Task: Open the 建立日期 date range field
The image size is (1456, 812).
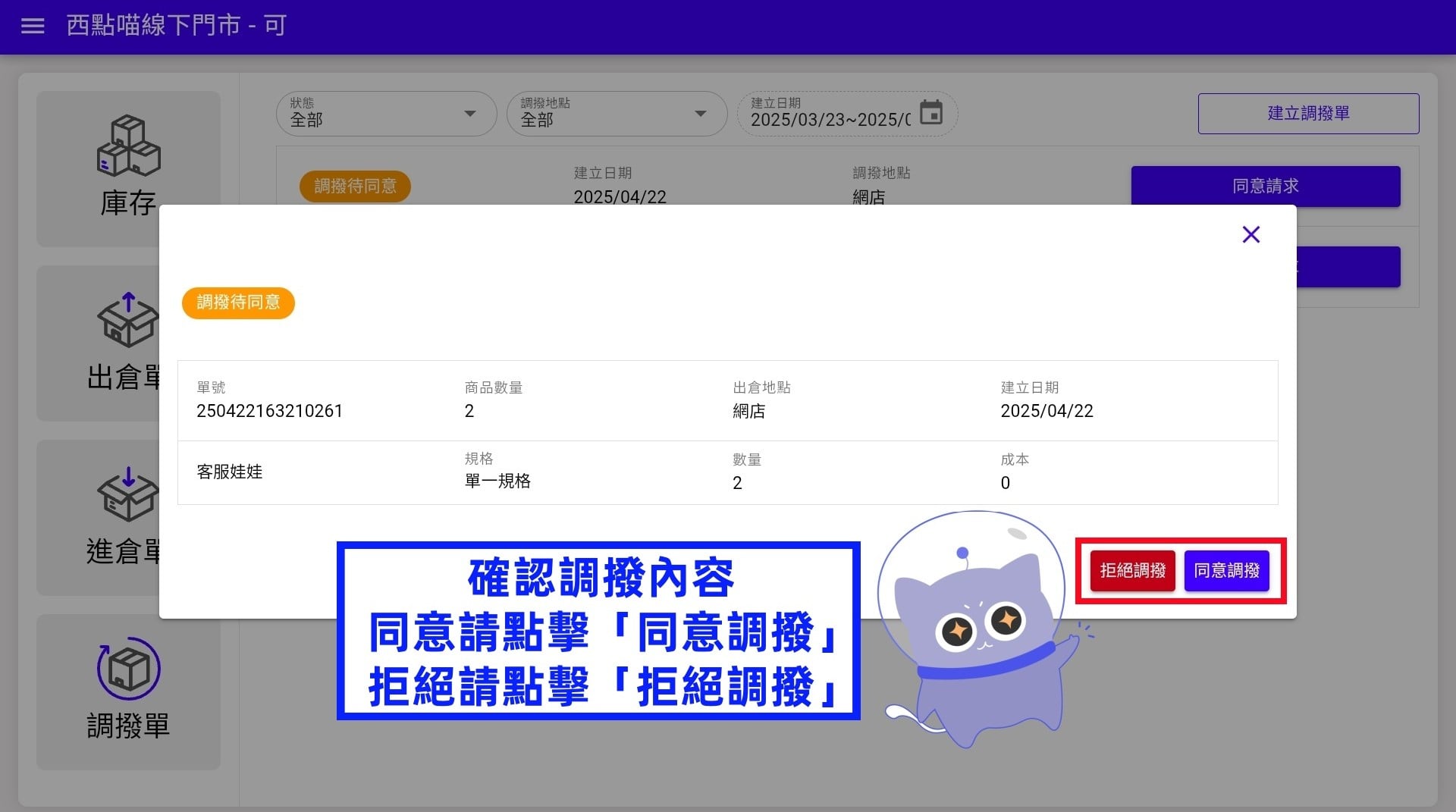Action: click(847, 113)
